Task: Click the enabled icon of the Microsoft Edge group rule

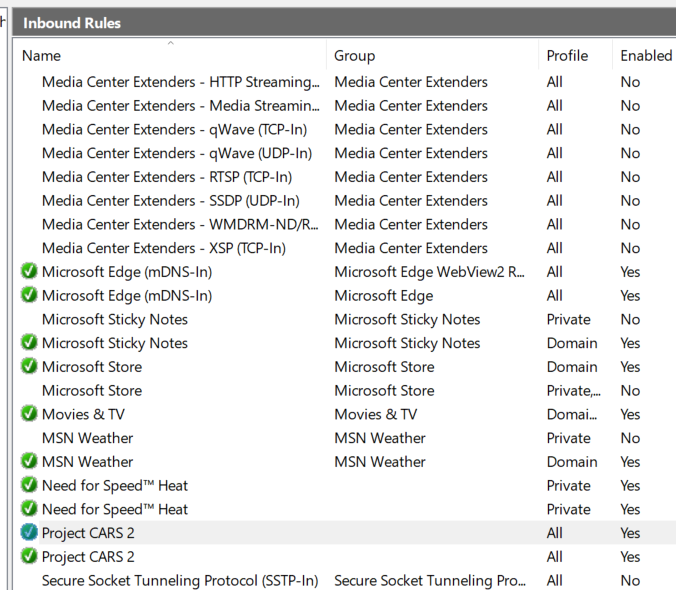Action: [29, 295]
